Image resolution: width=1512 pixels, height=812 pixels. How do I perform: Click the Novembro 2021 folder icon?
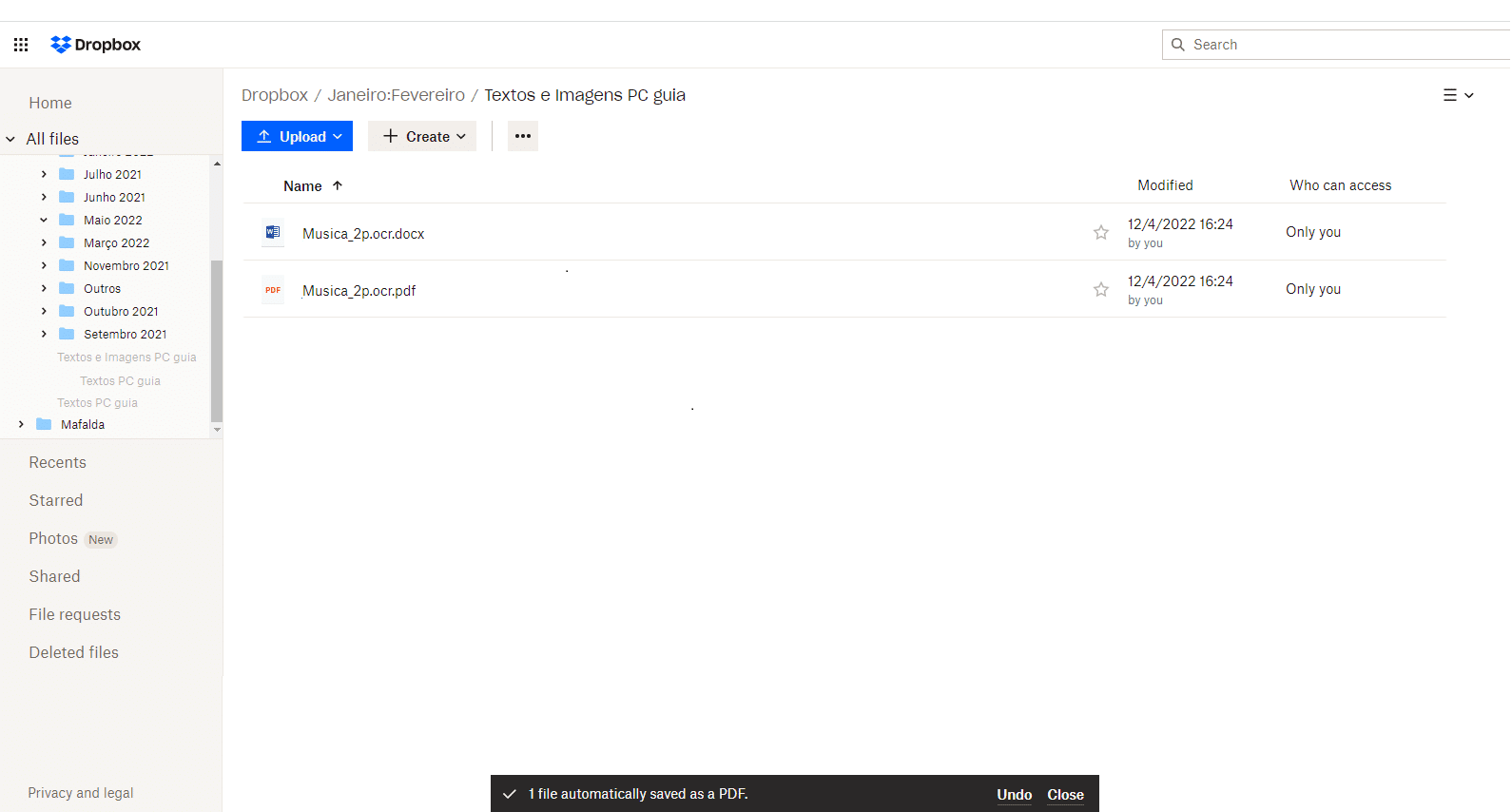pos(67,265)
